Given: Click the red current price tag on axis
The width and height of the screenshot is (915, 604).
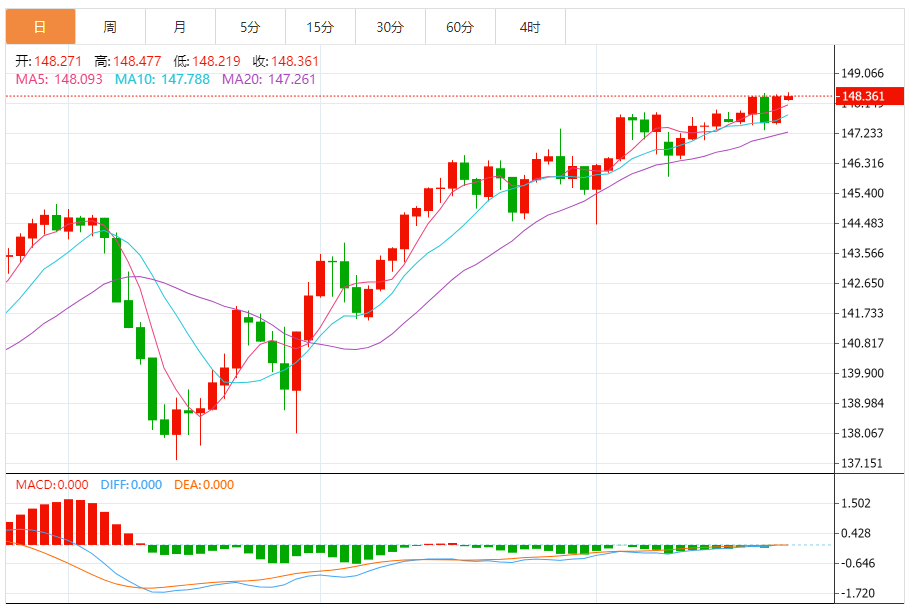Looking at the screenshot, I should [x=864, y=97].
